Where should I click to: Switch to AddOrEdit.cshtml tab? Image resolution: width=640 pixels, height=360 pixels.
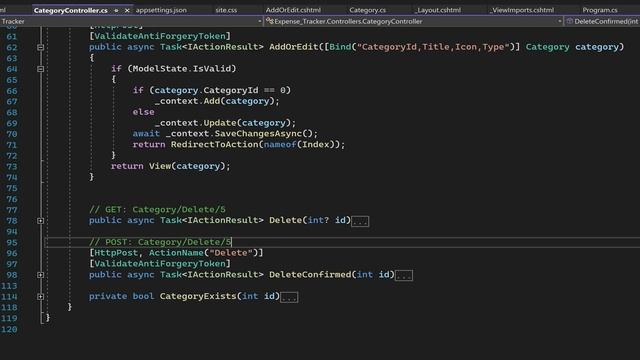293,10
